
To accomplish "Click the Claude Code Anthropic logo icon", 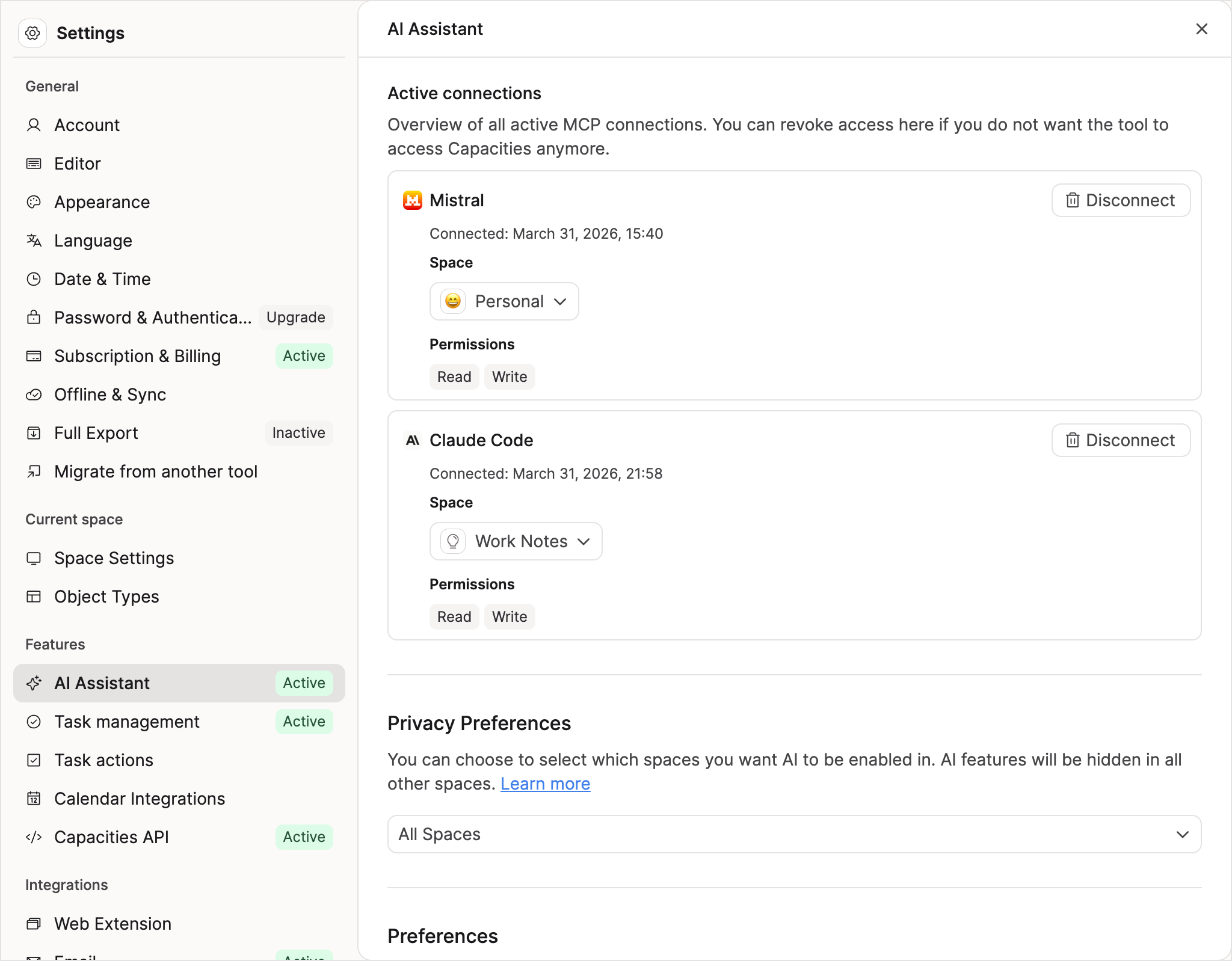I will 412,440.
